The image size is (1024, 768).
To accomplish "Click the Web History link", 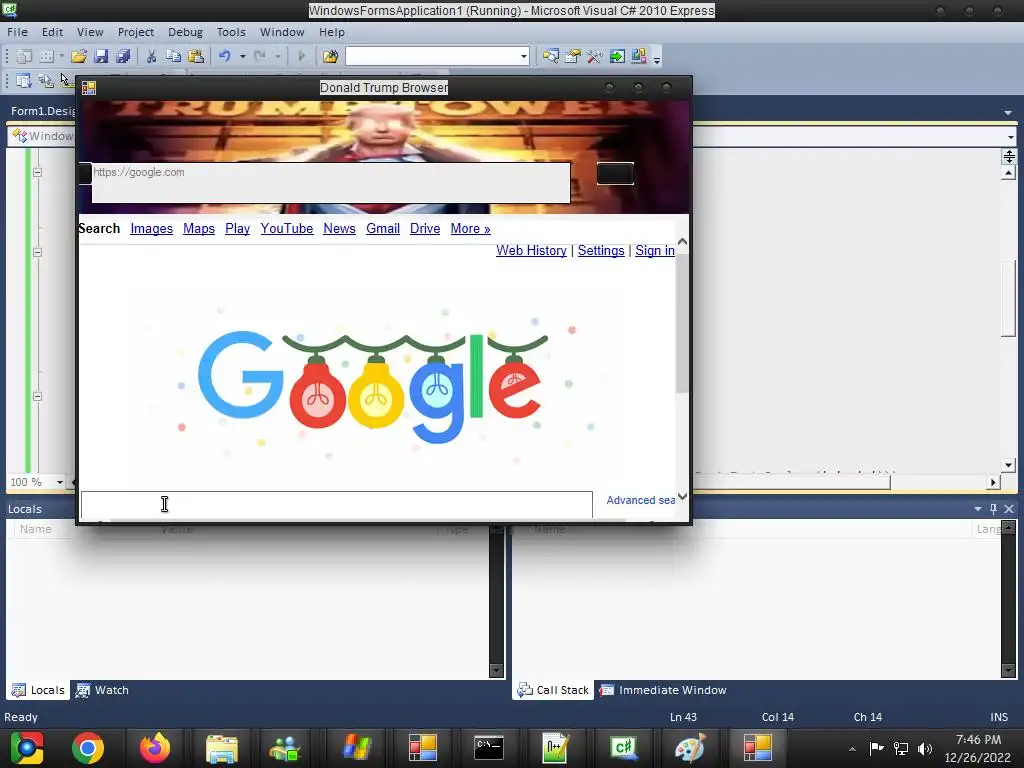I will pyautogui.click(x=531, y=251).
